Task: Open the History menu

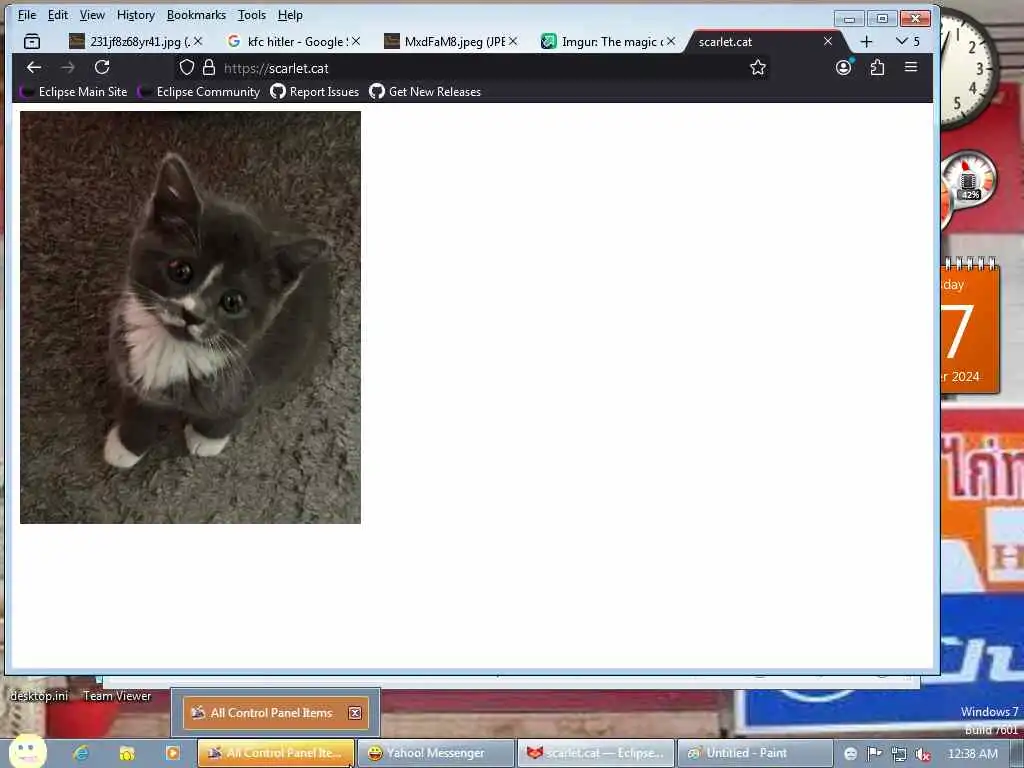Action: coord(135,14)
